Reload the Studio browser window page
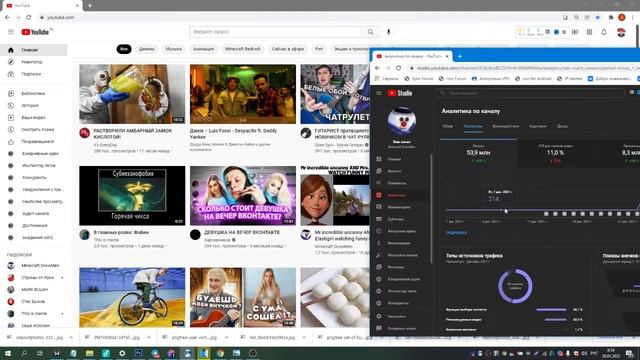 (398, 68)
